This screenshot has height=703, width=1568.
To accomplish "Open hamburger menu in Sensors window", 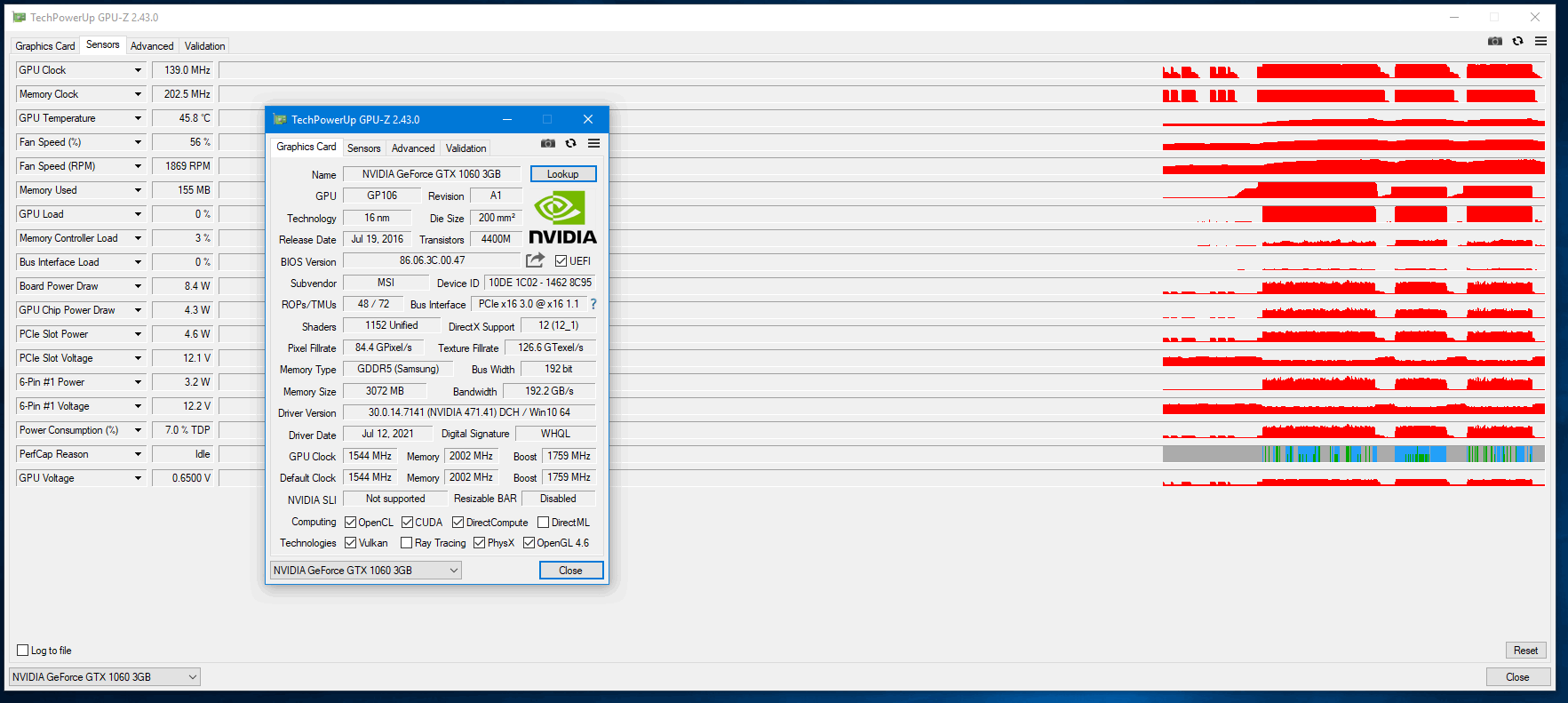I will click(1541, 41).
